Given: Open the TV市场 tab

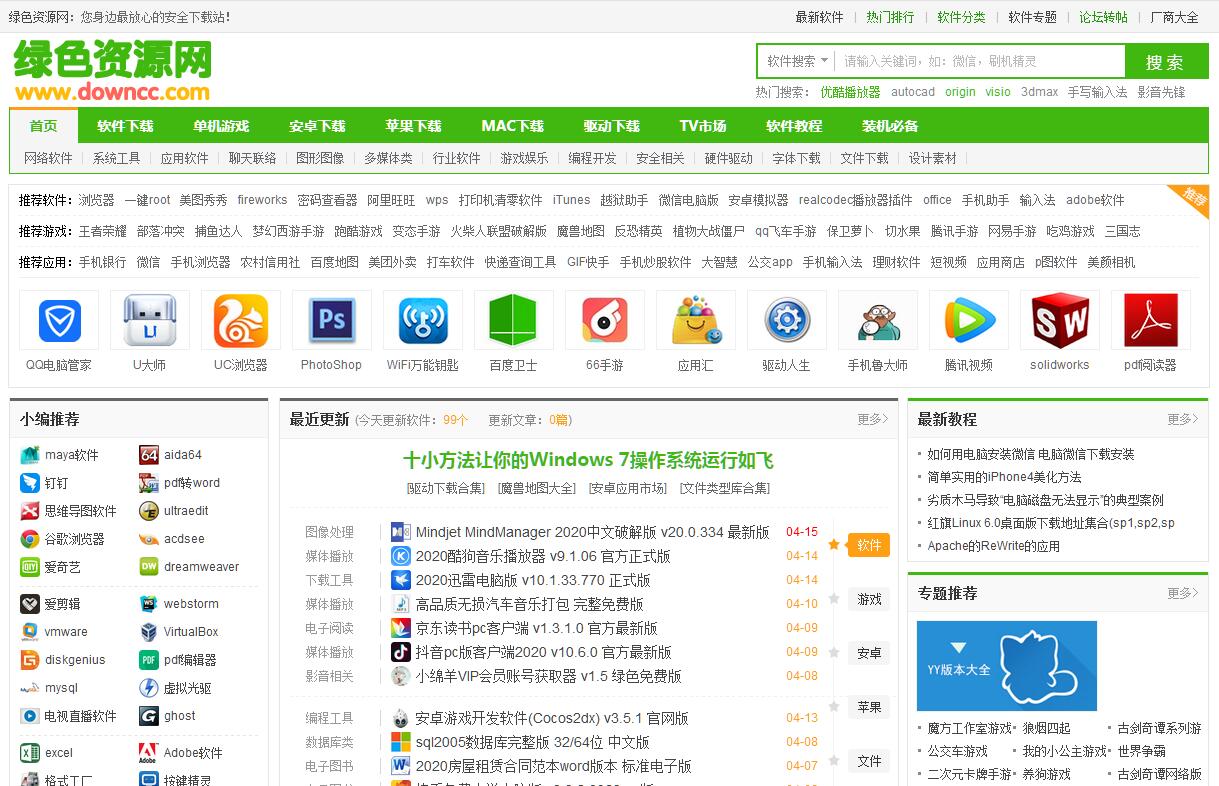Looking at the screenshot, I should click(703, 126).
